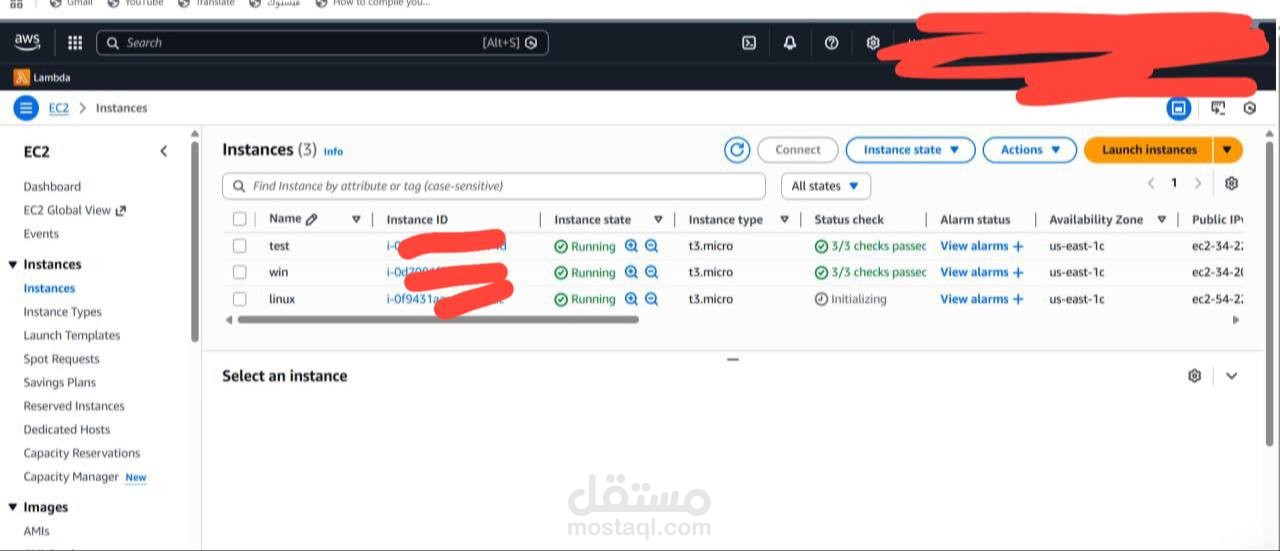
Task: Open detail pane settings gear icon
Action: (1194, 376)
